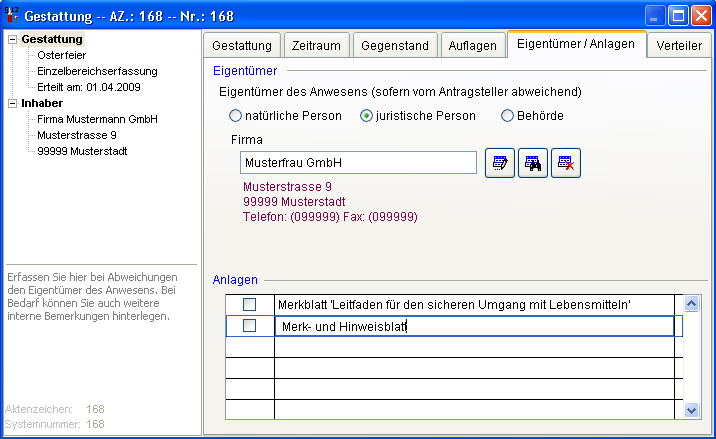Screen dimensions: 716x439
Task: Select the 'natürliche Person' radio button
Action: click(x=236, y=116)
